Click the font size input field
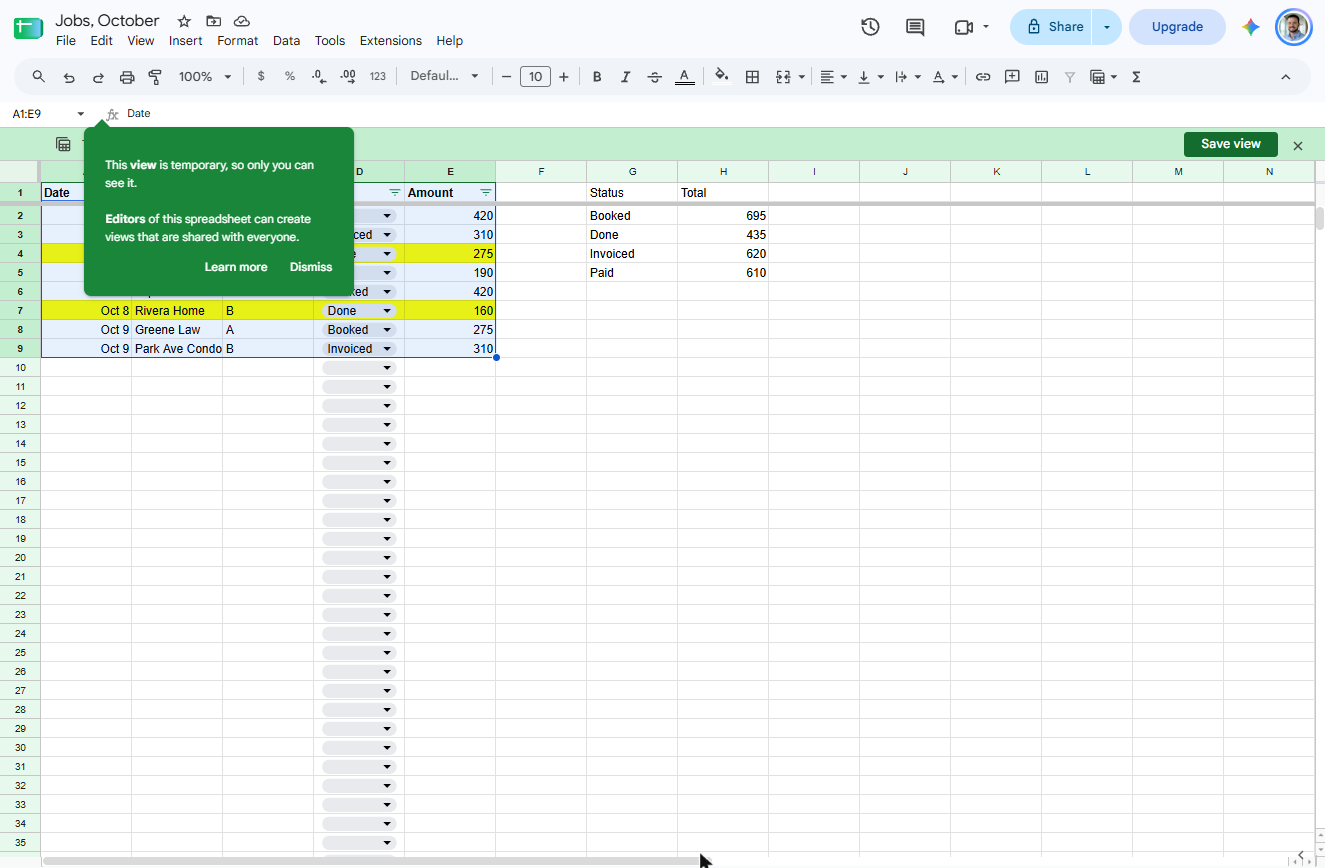This screenshot has height=868, width=1325. [x=535, y=77]
